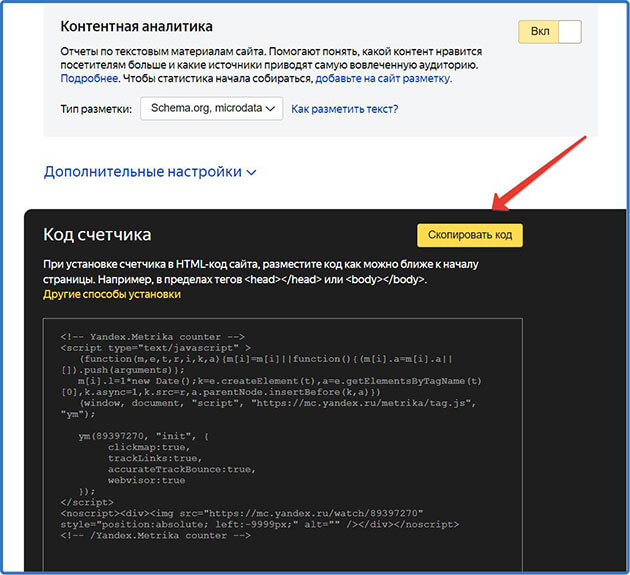This screenshot has width=630, height=575.
Task: Click the Контентная аналитика heading
Action: 137,27
